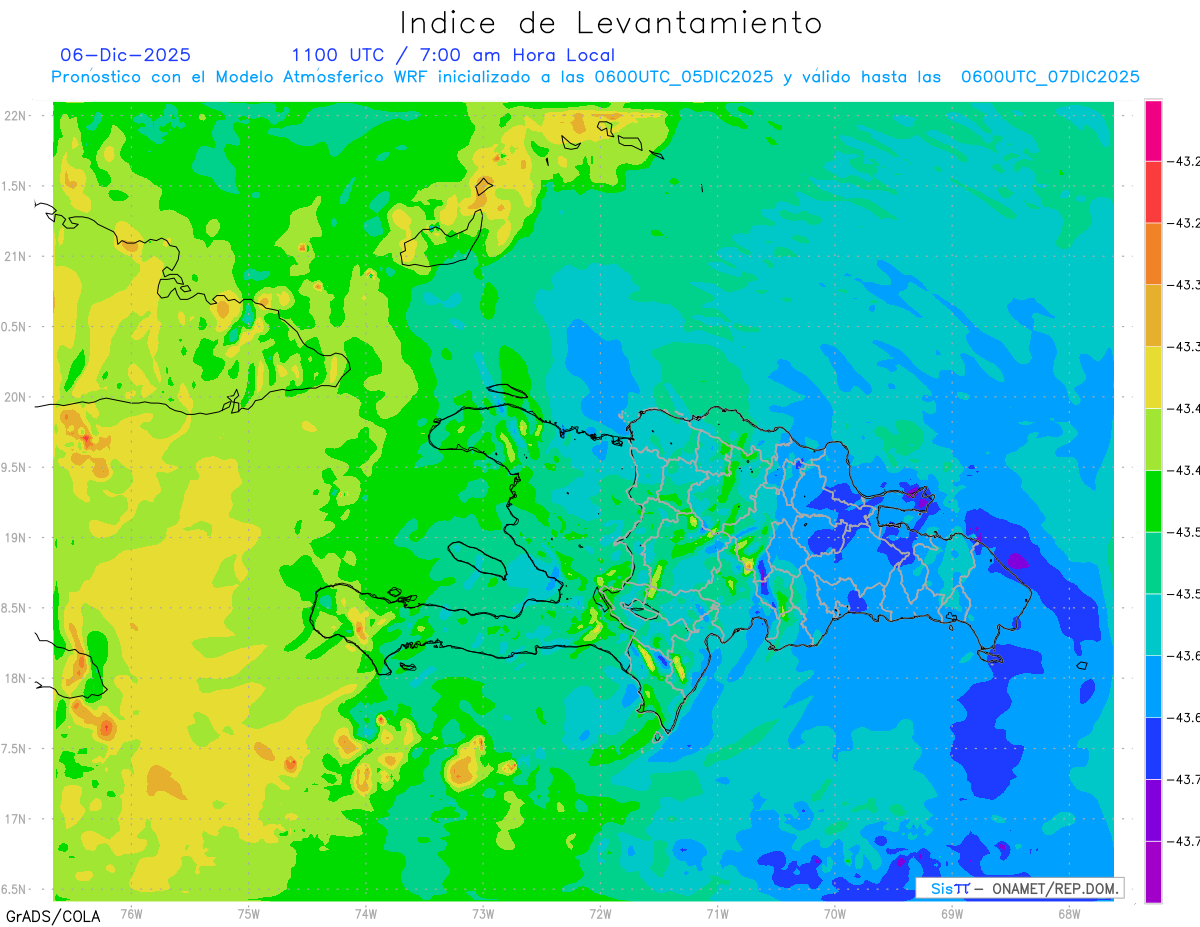Click the SisTT - ONAMET/REP.DOM. label box
This screenshot has height=927, width=1200.
point(1020,888)
